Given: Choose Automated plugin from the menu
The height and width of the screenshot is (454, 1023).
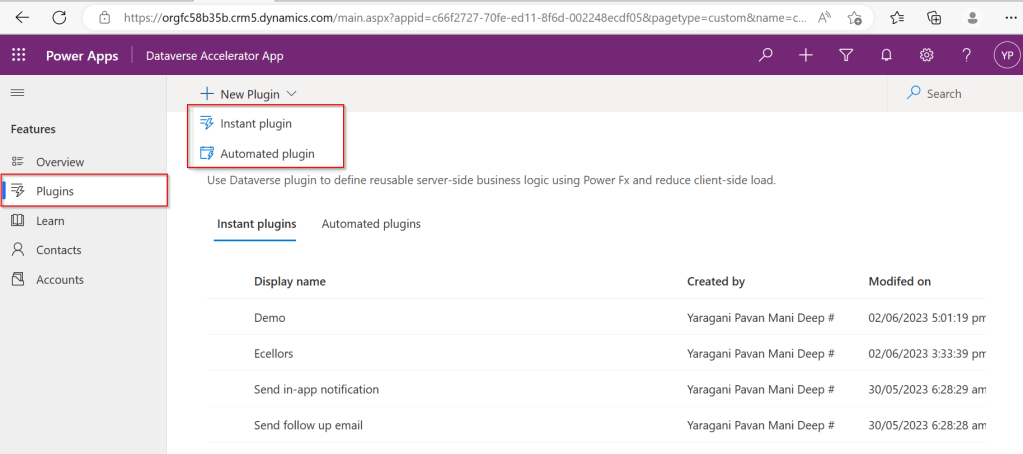Looking at the screenshot, I should point(266,153).
